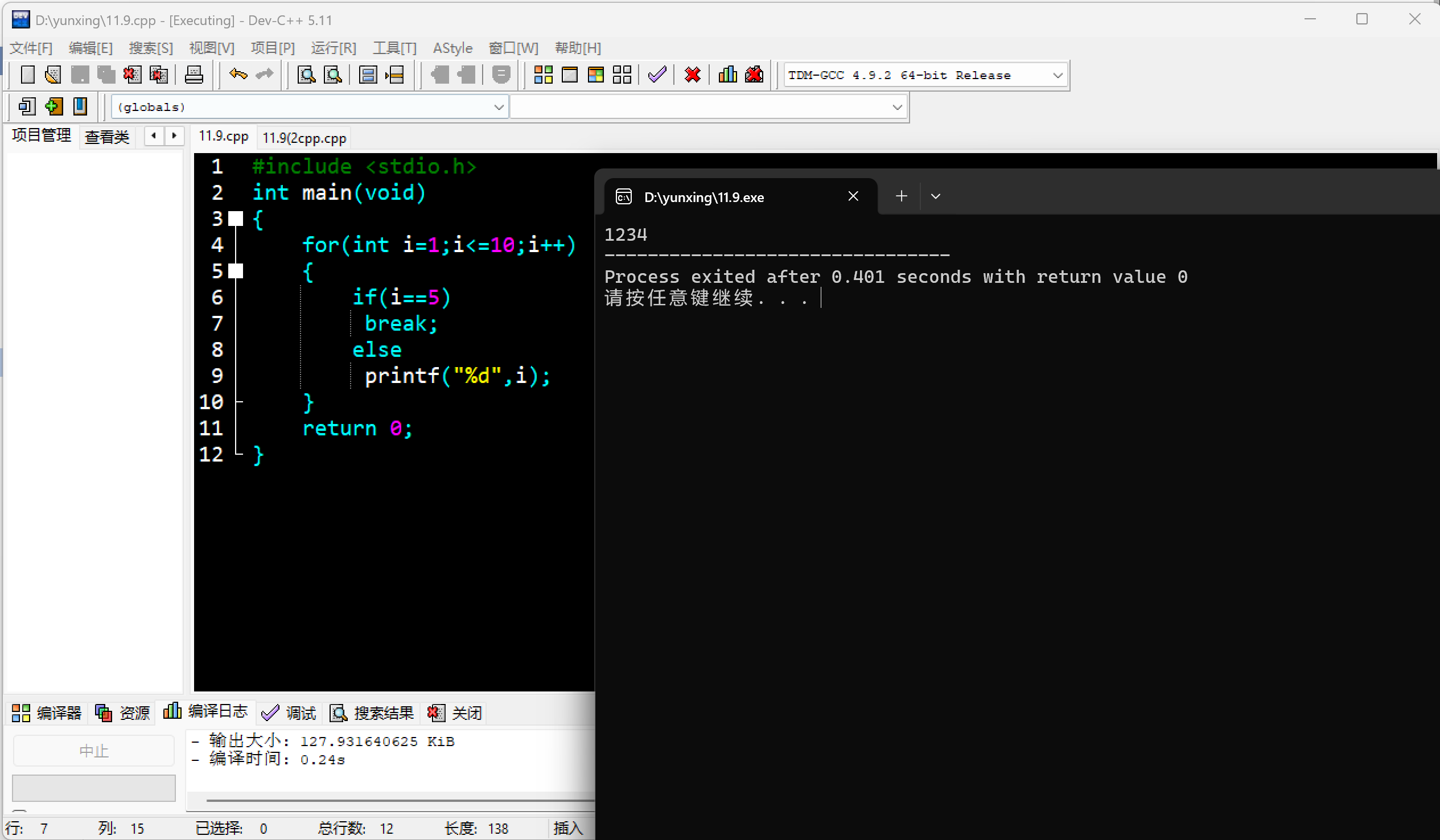The width and height of the screenshot is (1440, 840).
Task: Switch to the 11.9(2cpp.cpp editor tab
Action: pos(304,138)
